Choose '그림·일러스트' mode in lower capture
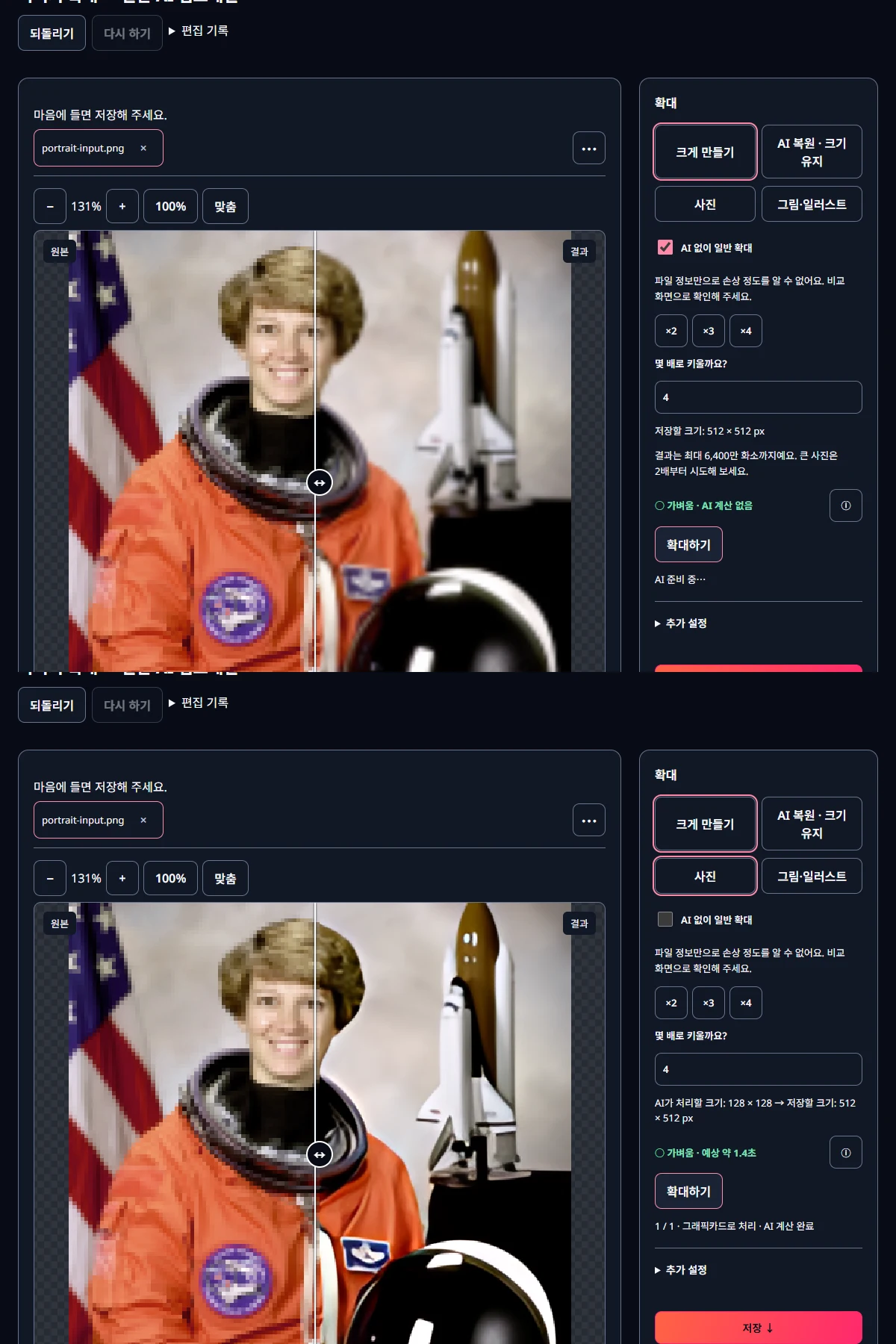Screen dimensions: 896x1344 click(812, 876)
